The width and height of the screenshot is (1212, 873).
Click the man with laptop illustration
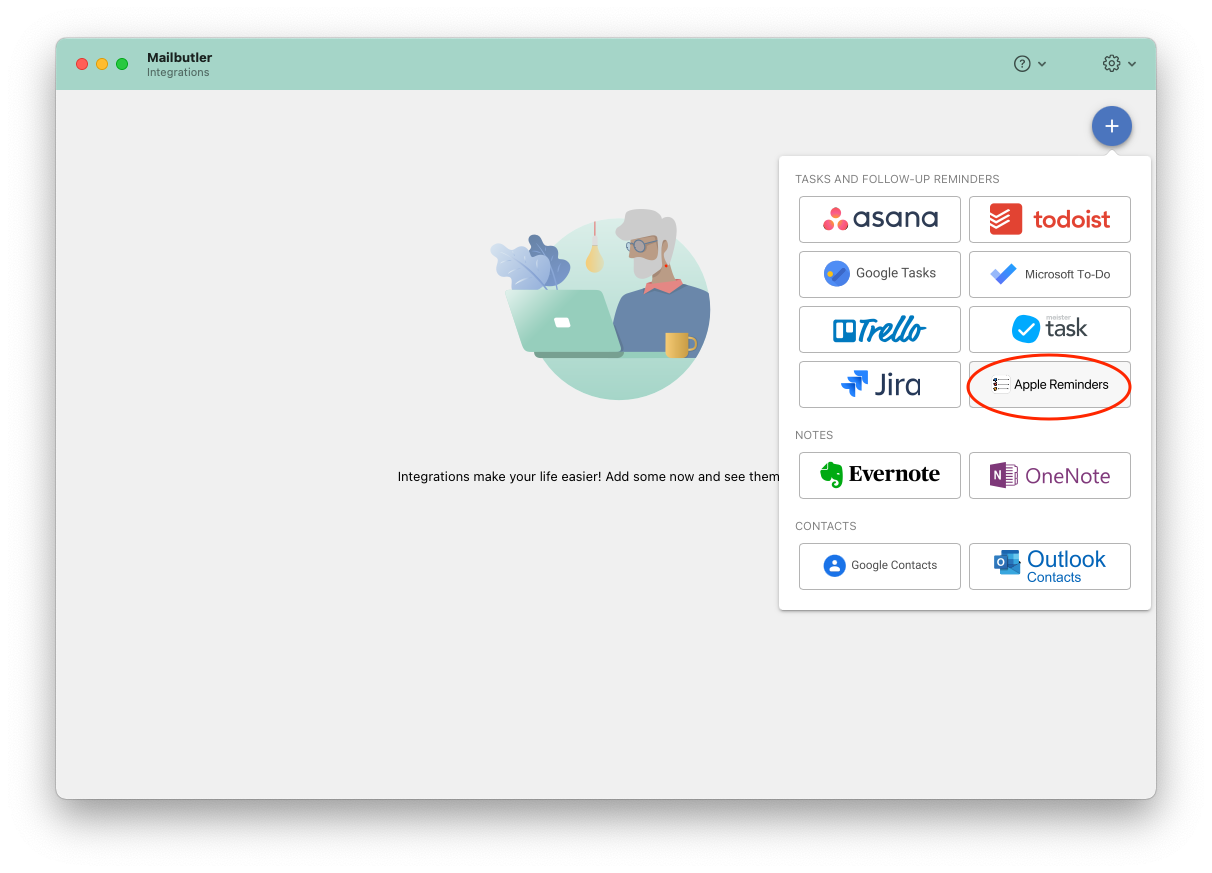[602, 304]
